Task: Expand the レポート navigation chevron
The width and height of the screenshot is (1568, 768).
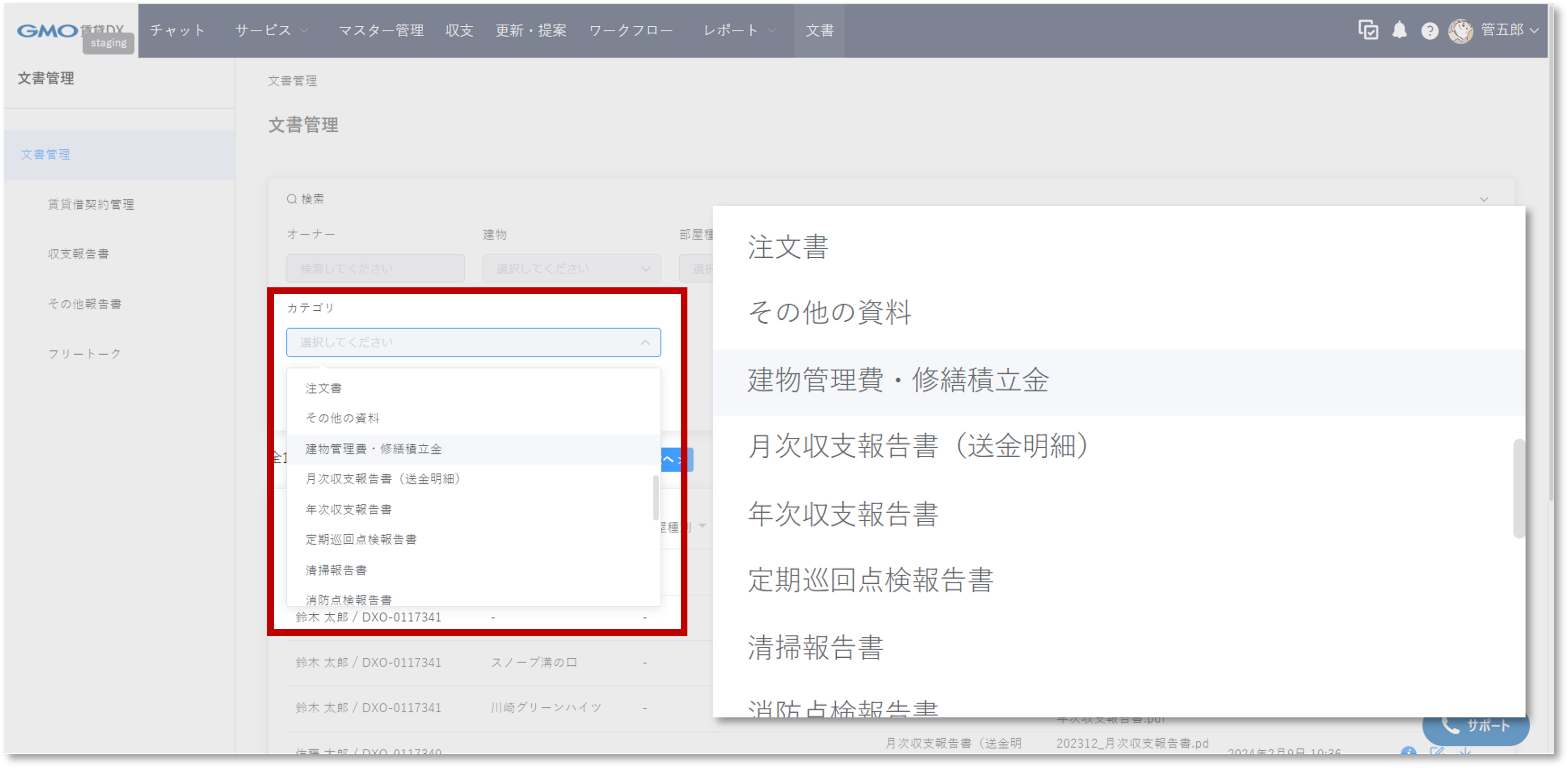Action: pos(772,31)
